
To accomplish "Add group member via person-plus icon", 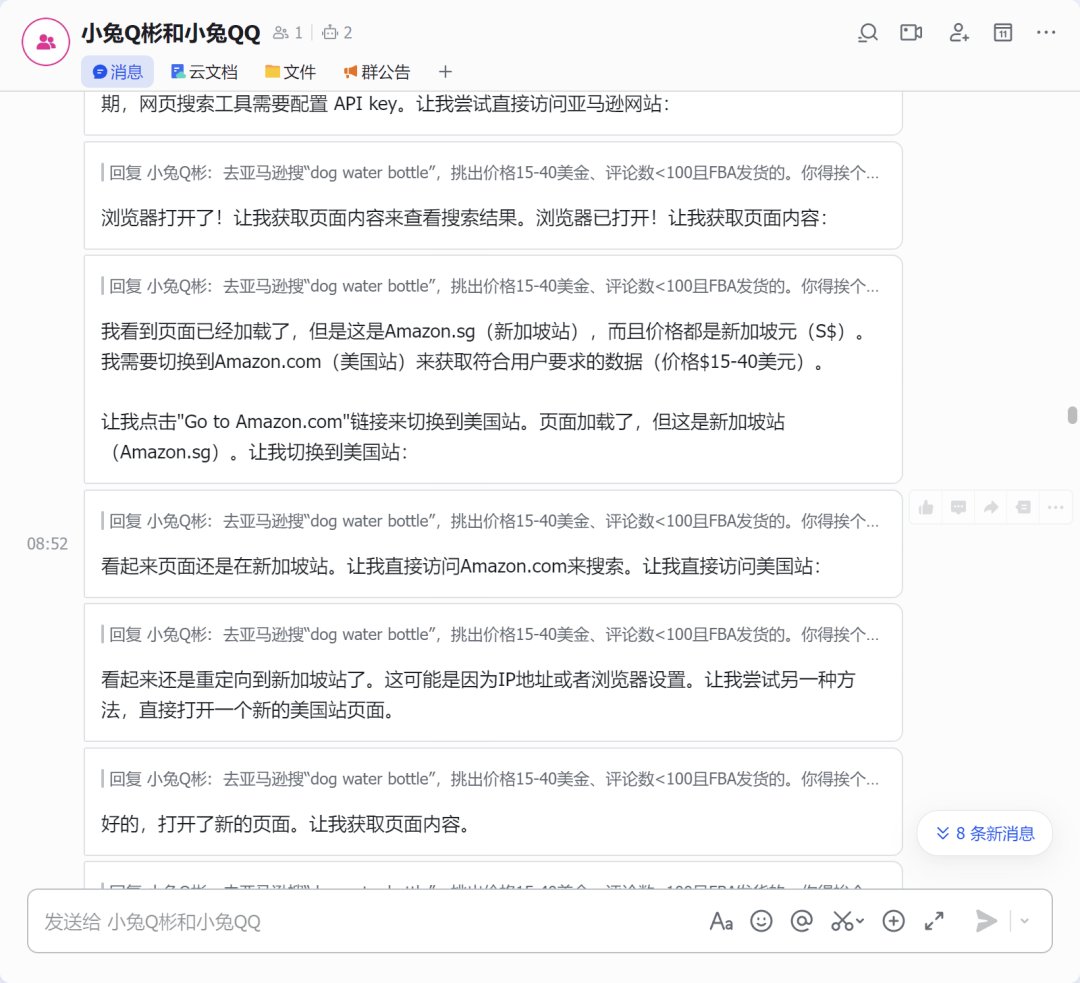I will (x=959, y=32).
